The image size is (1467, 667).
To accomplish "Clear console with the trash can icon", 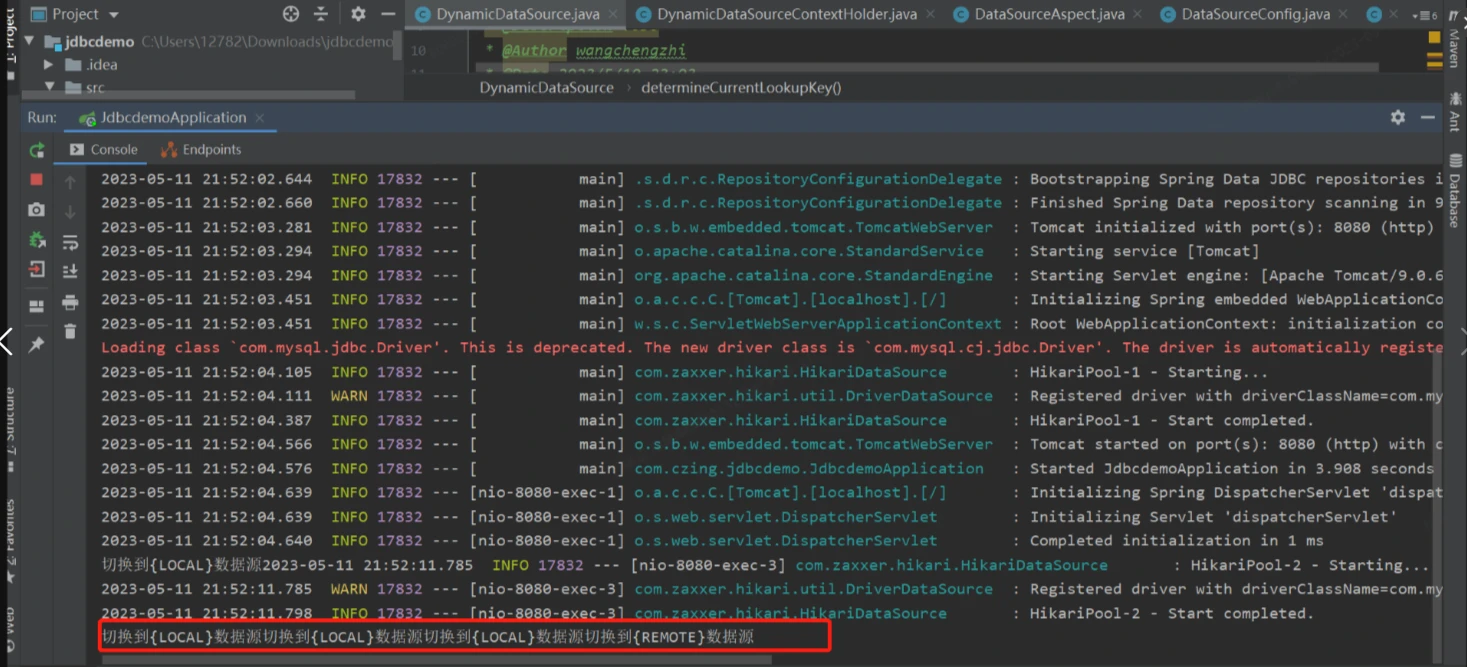I will [x=70, y=331].
